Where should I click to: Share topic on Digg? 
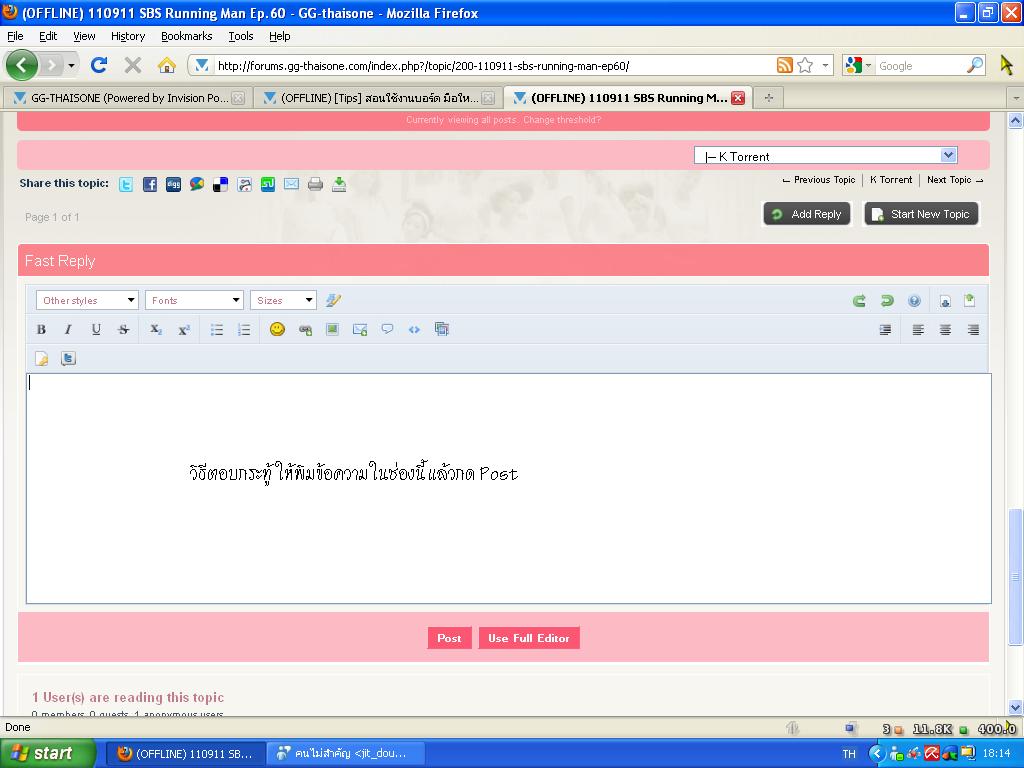coord(173,184)
